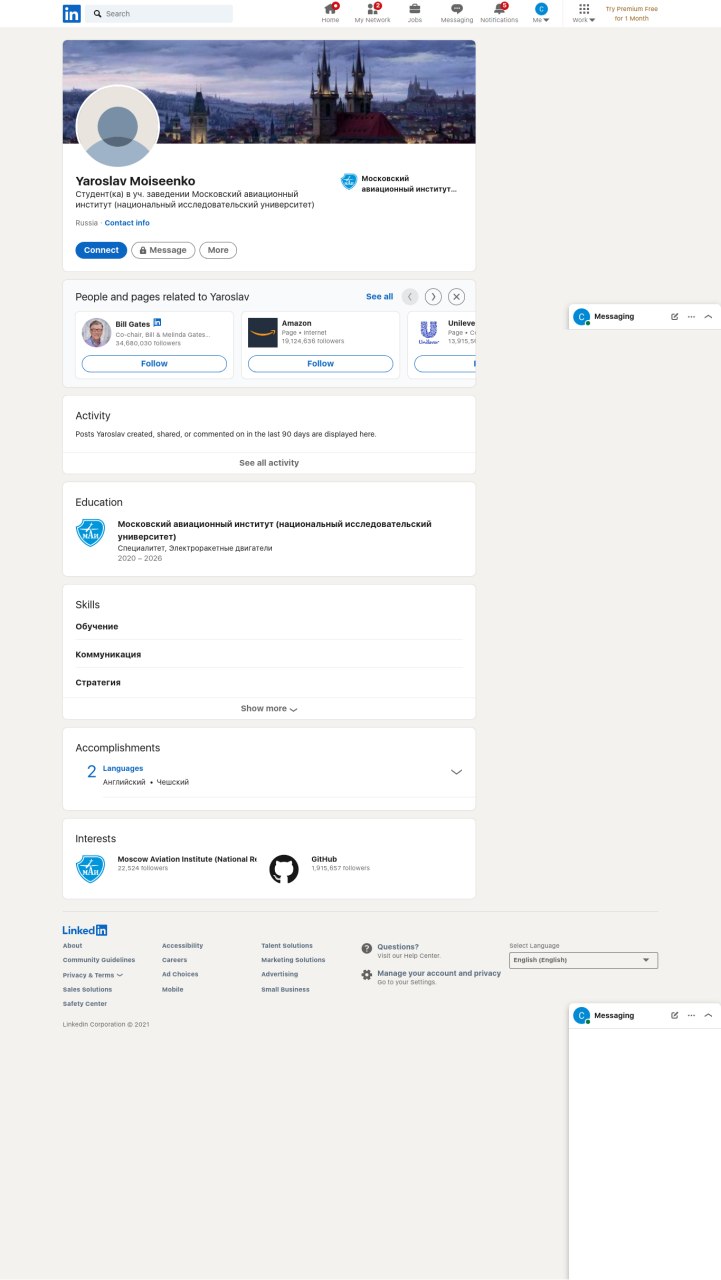Open lower Messaging panel options ellipsis
The width and height of the screenshot is (721, 1280).
[691, 1015]
